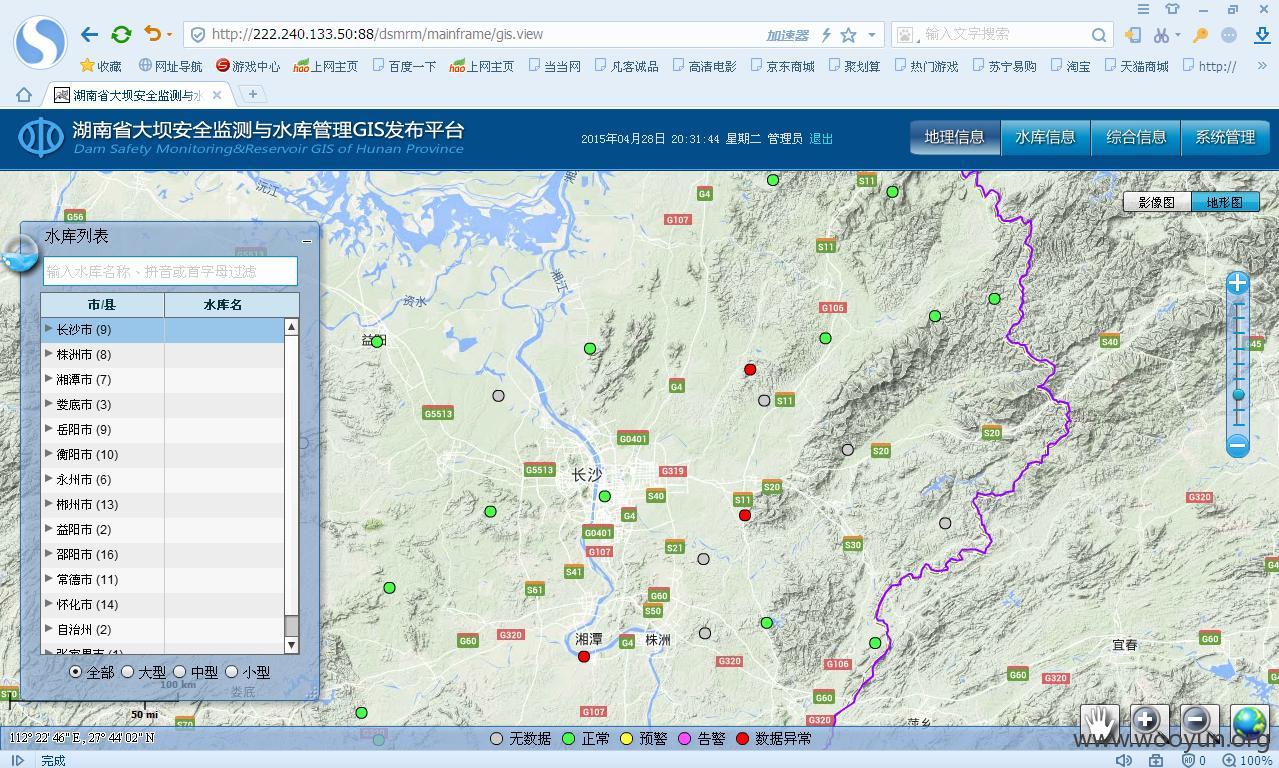This screenshot has width=1279, height=768.
Task: Open the browser downloads arrow icon
Action: tap(1261, 35)
